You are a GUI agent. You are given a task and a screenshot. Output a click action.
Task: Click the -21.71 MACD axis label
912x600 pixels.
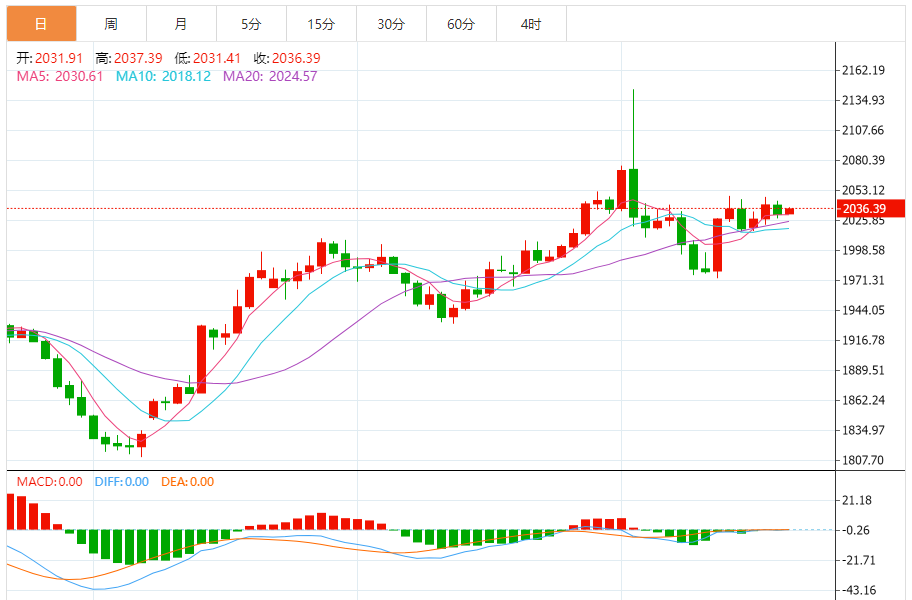(x=858, y=560)
